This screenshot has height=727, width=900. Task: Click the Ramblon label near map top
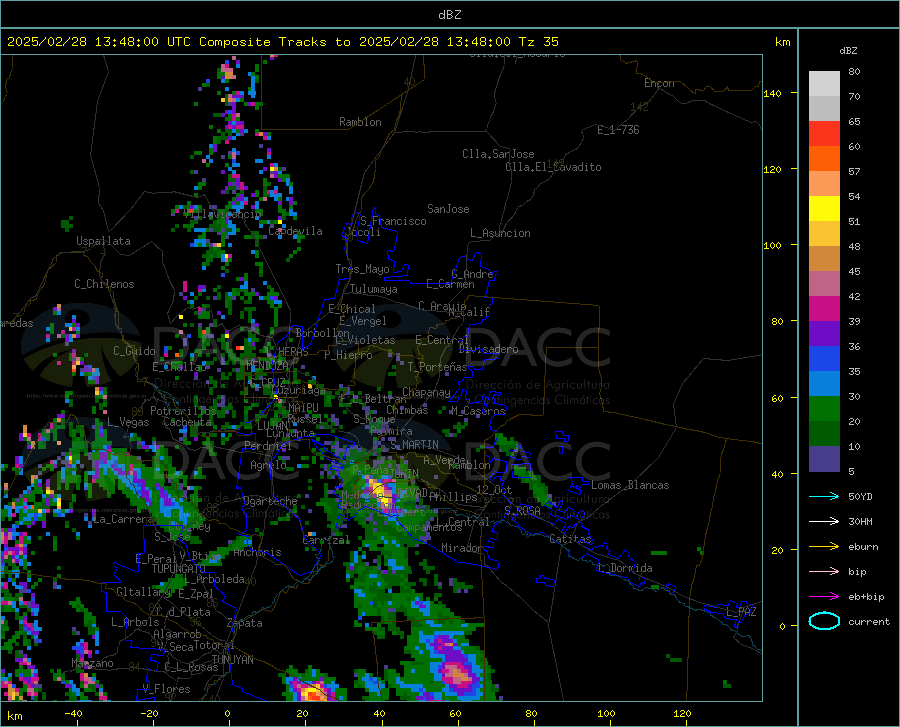click(360, 122)
